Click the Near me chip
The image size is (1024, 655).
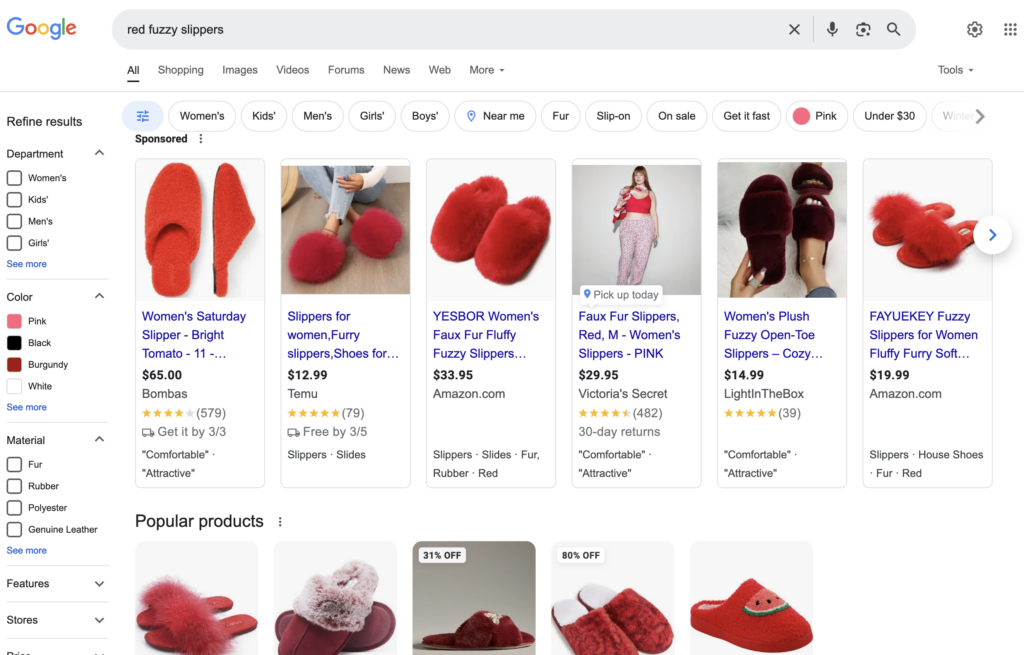coord(495,116)
